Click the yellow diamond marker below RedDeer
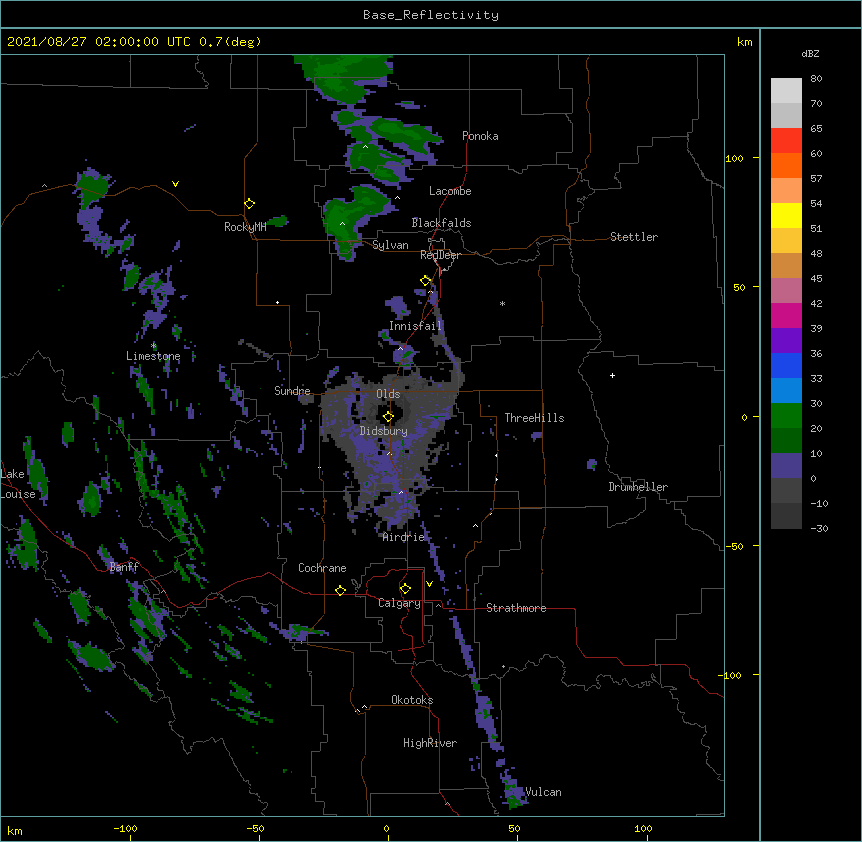Image resolution: width=862 pixels, height=842 pixels. (426, 281)
